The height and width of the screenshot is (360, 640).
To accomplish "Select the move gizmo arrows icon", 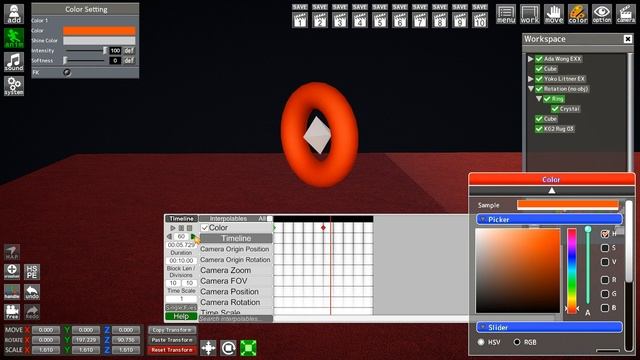I will (x=208, y=348).
